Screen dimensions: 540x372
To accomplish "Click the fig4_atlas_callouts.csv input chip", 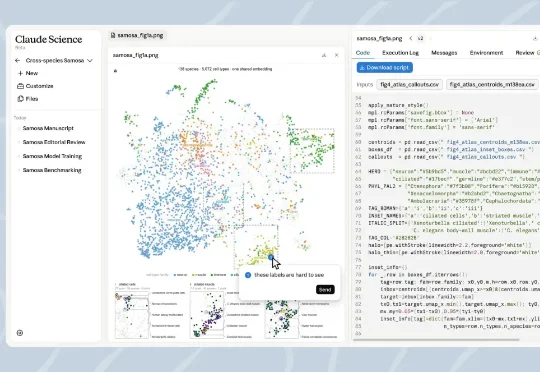I will pos(409,84).
